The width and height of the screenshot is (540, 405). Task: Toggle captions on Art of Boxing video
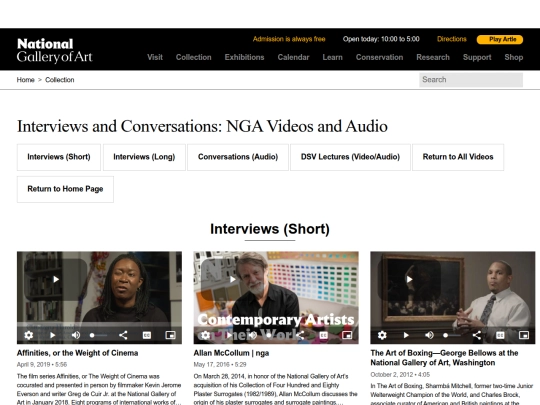tap(500, 335)
